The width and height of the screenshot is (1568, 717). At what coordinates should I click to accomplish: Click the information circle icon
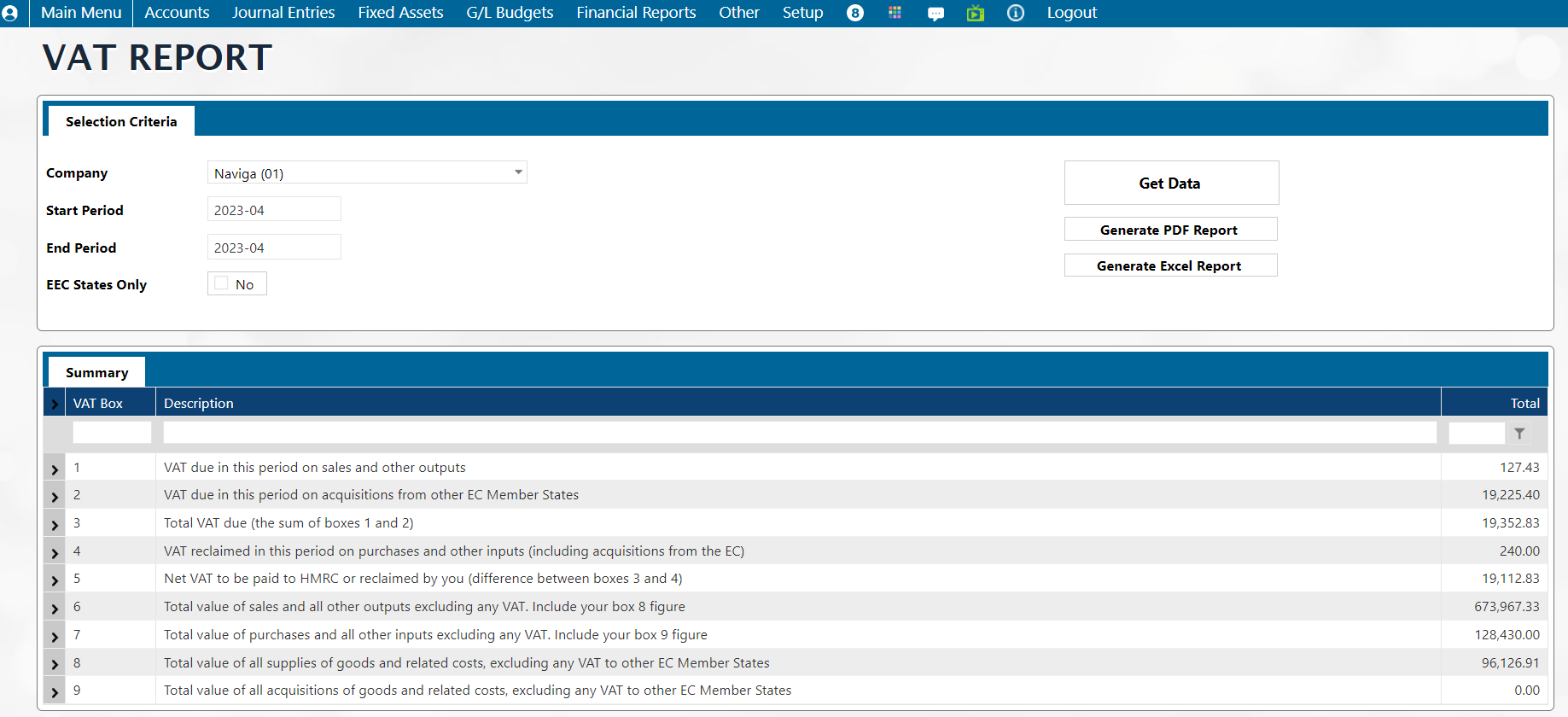(x=1015, y=13)
